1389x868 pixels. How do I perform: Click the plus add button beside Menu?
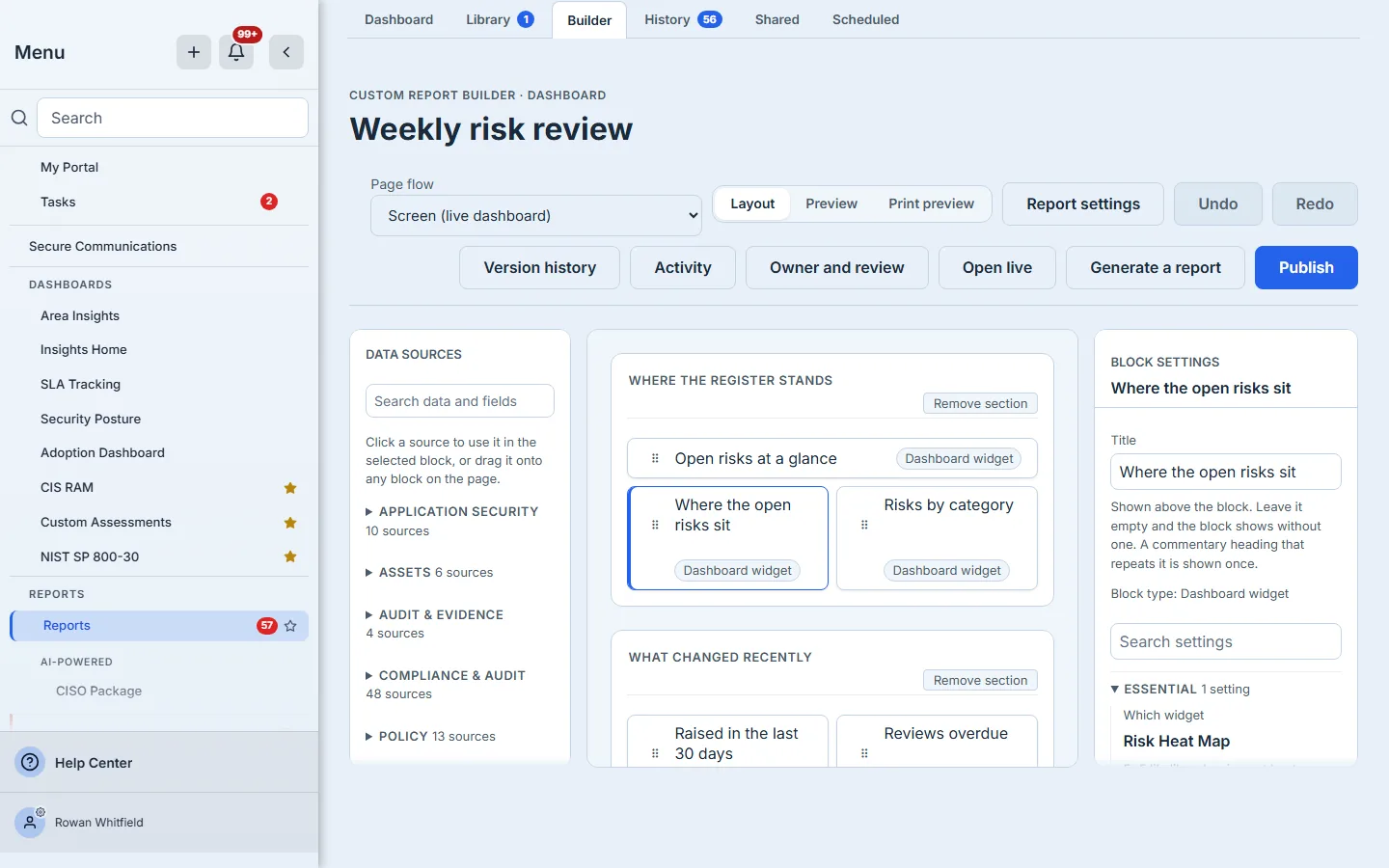coord(193,52)
